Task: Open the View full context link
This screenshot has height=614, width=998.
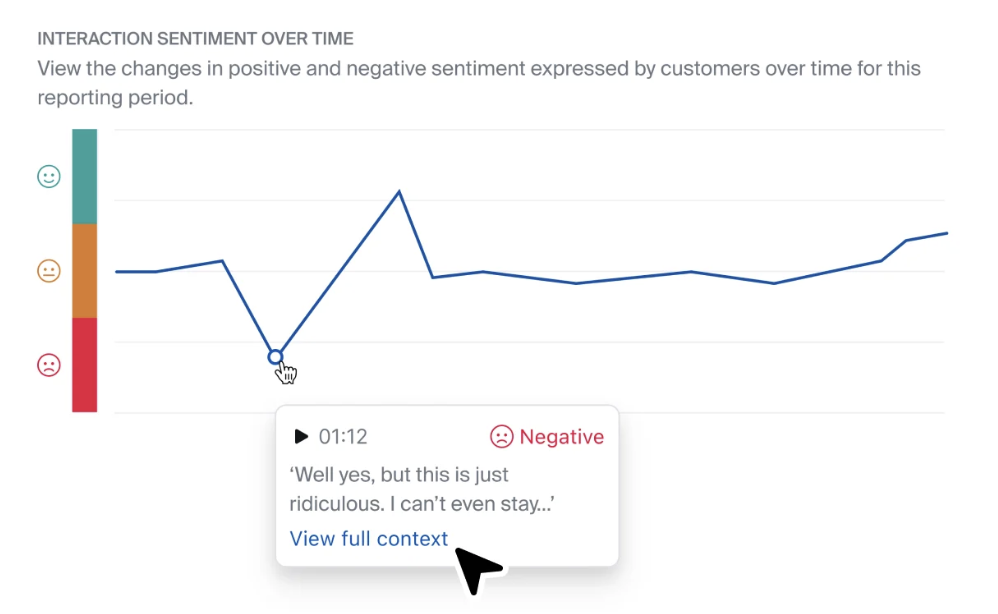Action: click(x=368, y=539)
